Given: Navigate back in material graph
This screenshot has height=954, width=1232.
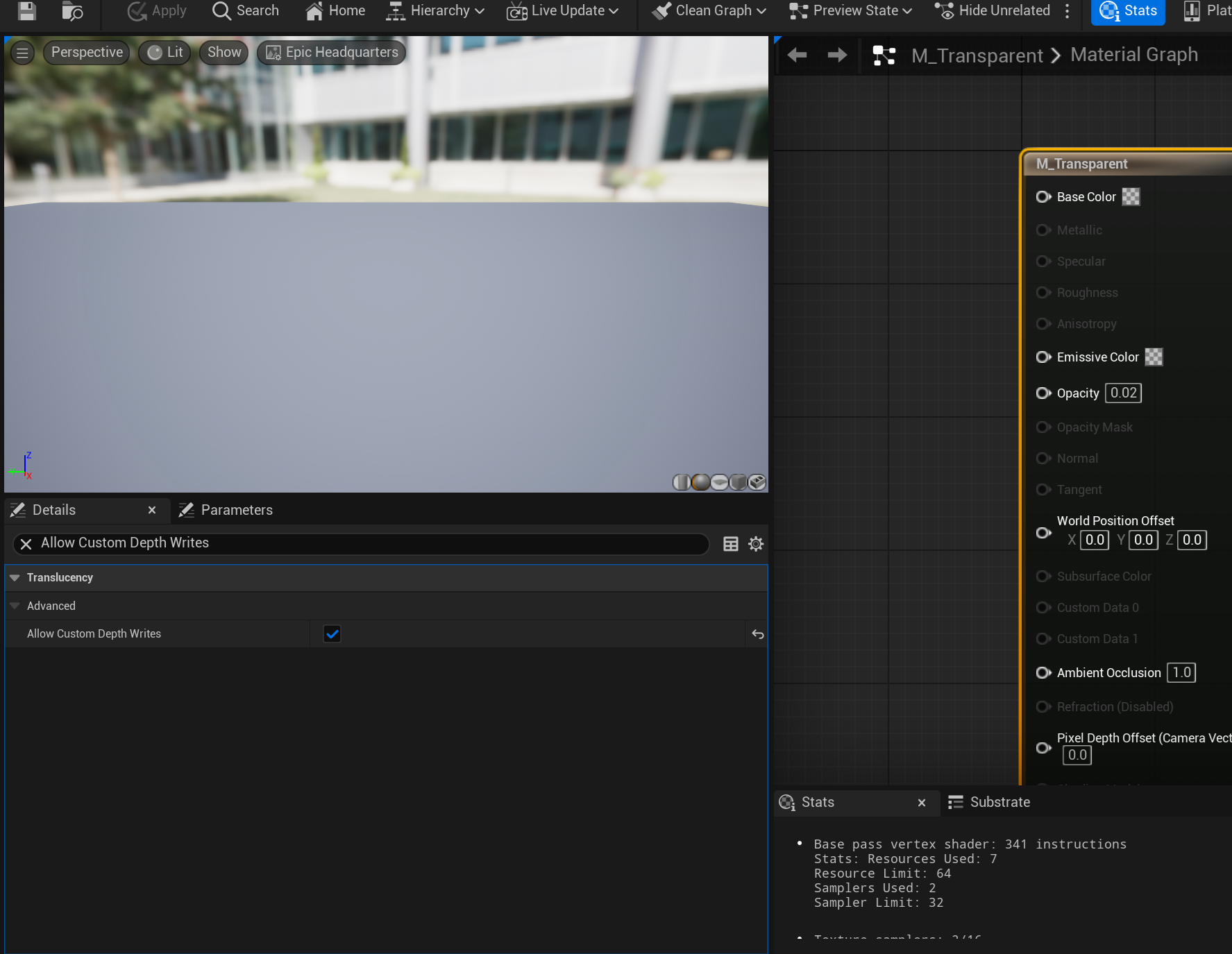Looking at the screenshot, I should coord(797,55).
